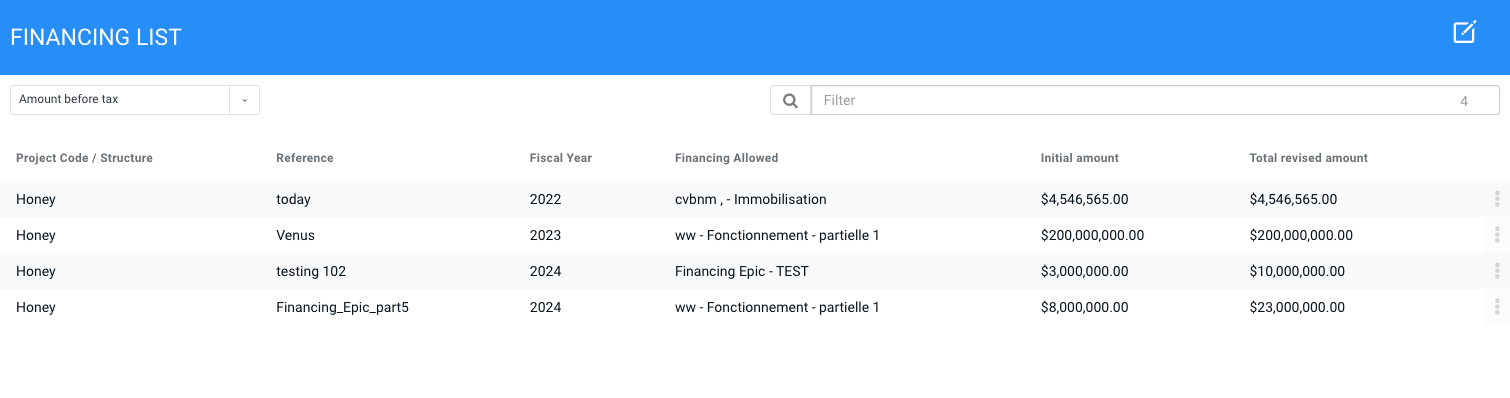Sort by Project Code / Structure column
Viewport: 1510px width, 398px height.
84,158
